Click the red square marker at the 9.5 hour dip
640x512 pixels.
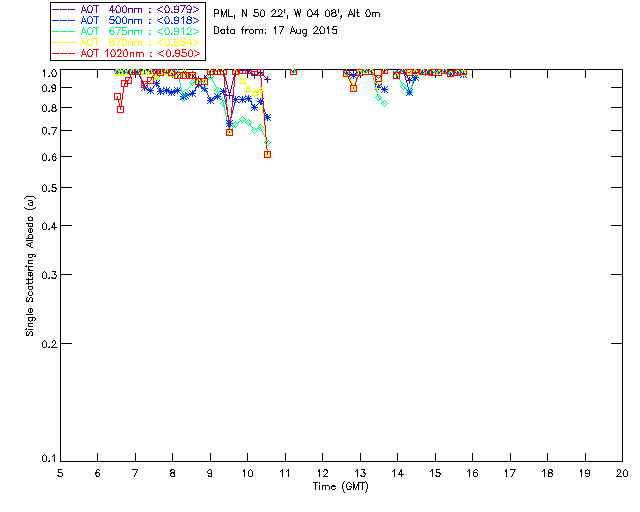click(x=229, y=132)
